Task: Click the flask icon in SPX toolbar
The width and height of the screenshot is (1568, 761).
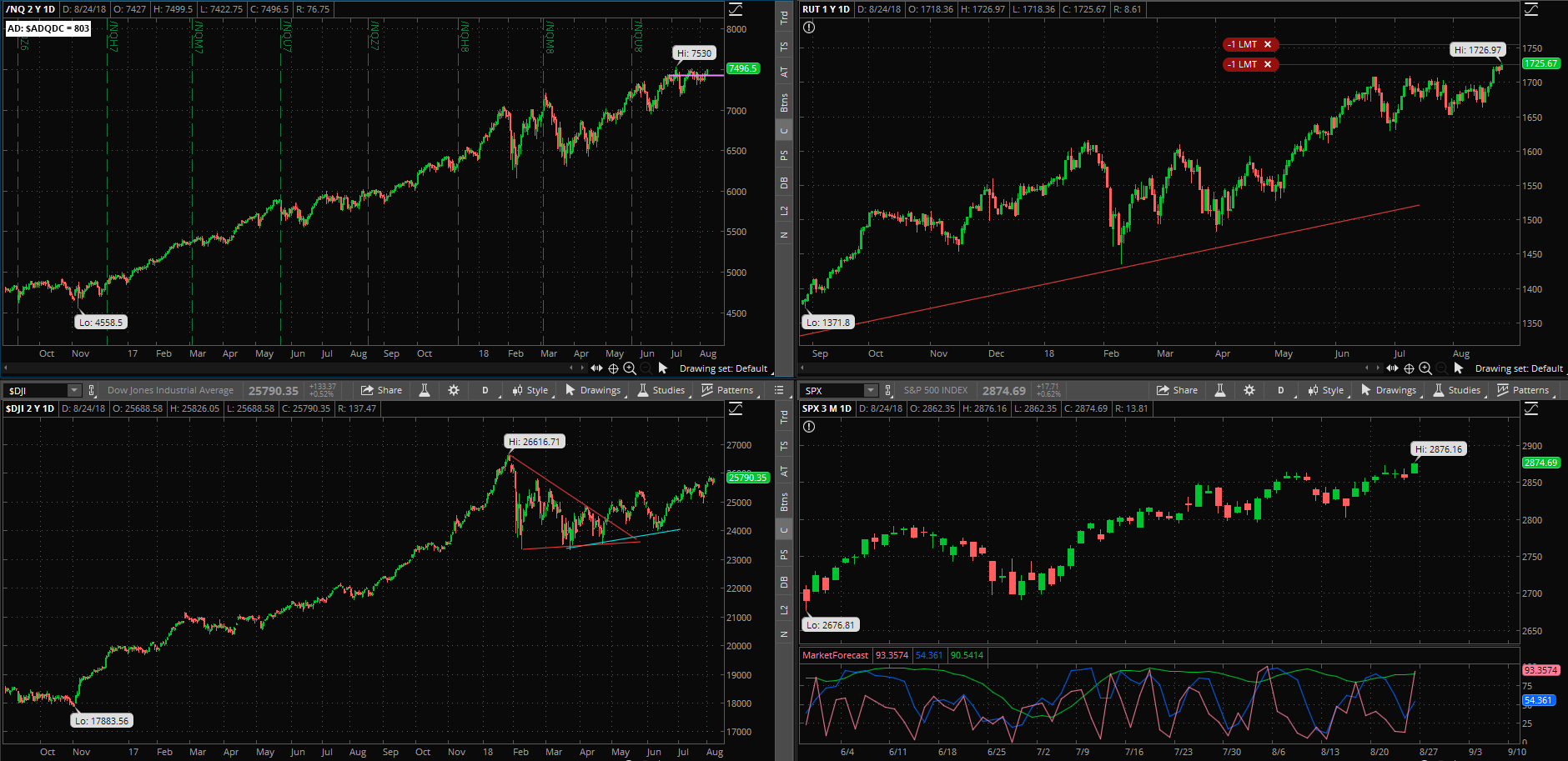Action: [x=1220, y=390]
